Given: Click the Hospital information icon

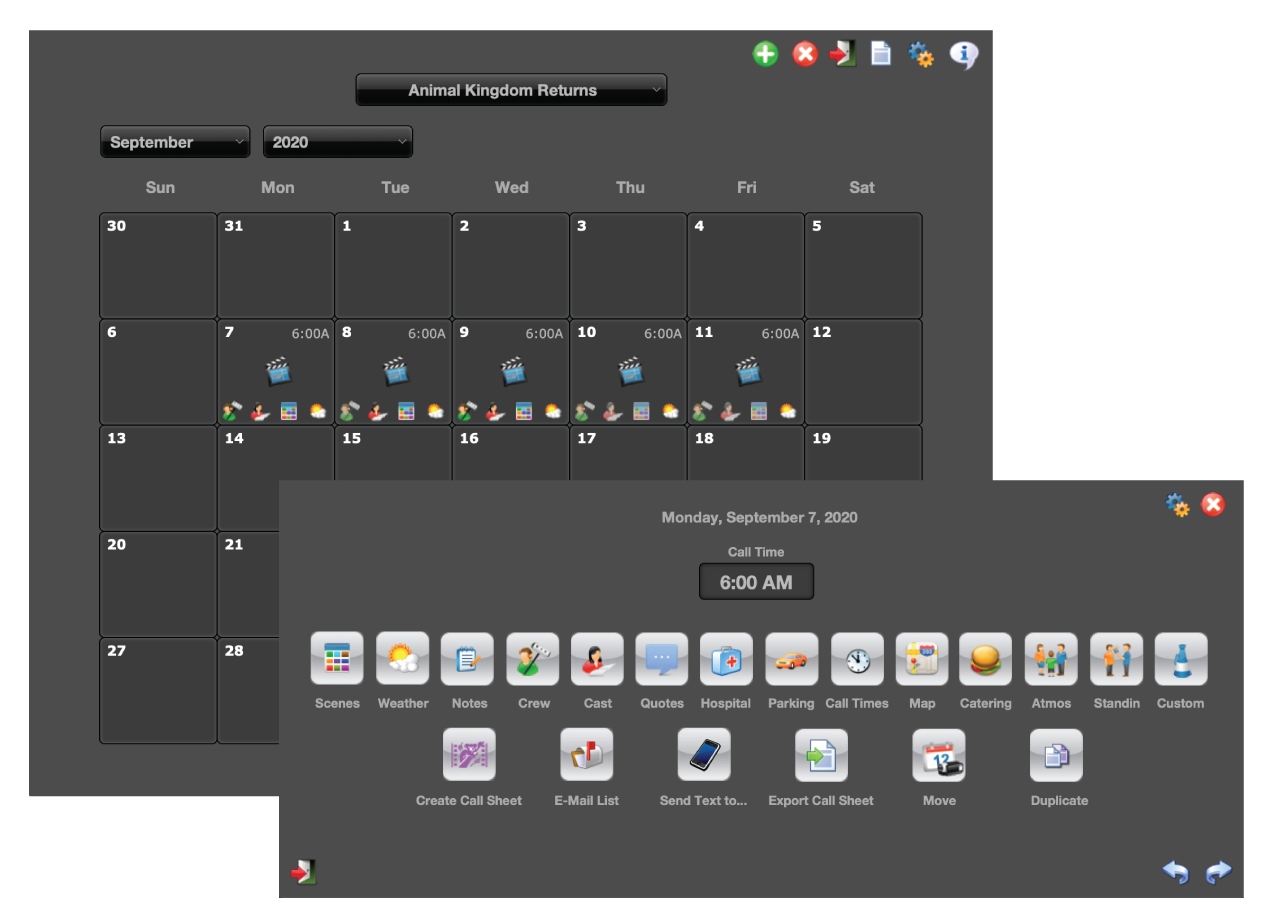Looking at the screenshot, I should click(725, 659).
